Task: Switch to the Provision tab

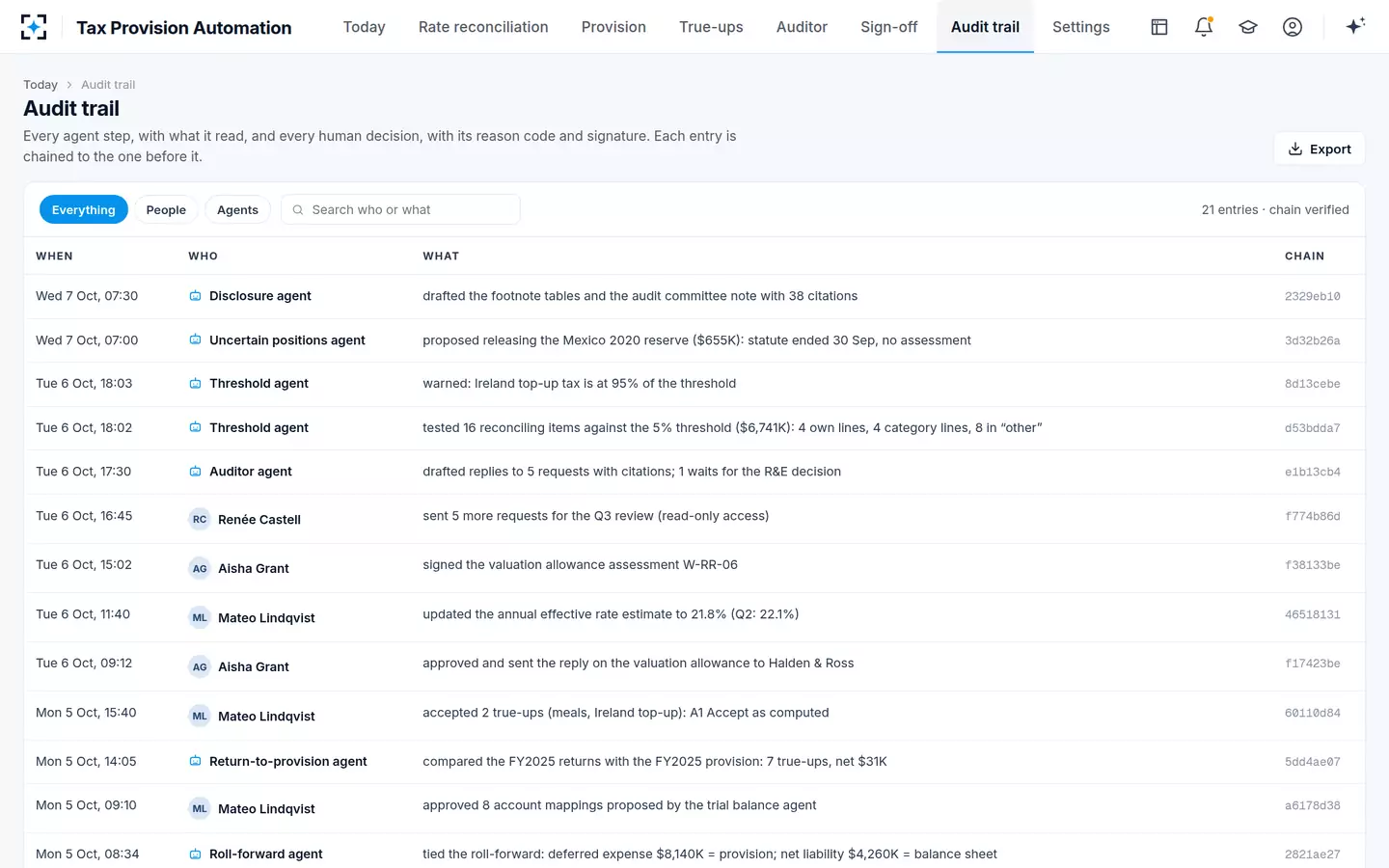Action: coord(613,27)
